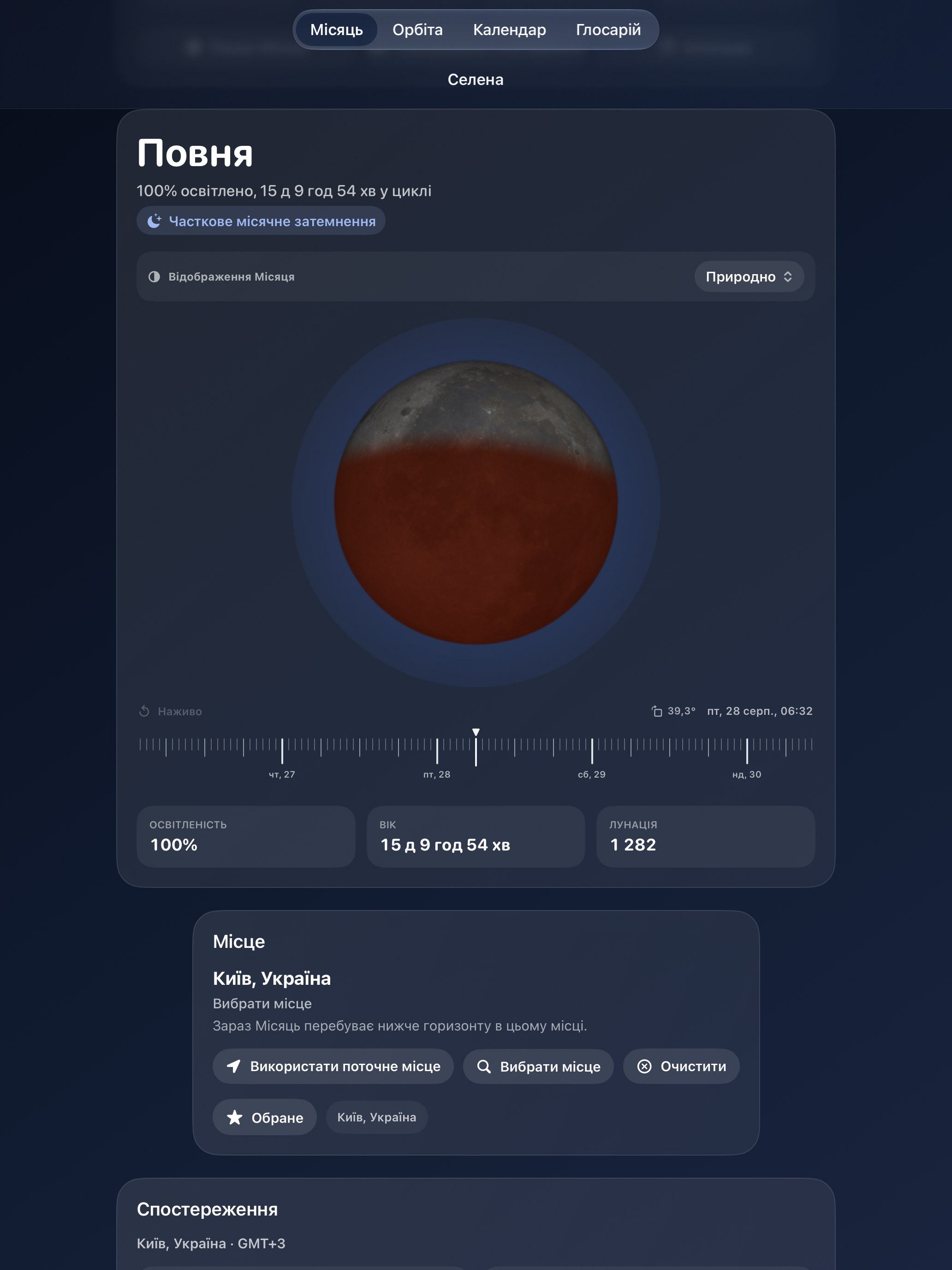Click the Вік 15 д 9 год card

pos(476,837)
